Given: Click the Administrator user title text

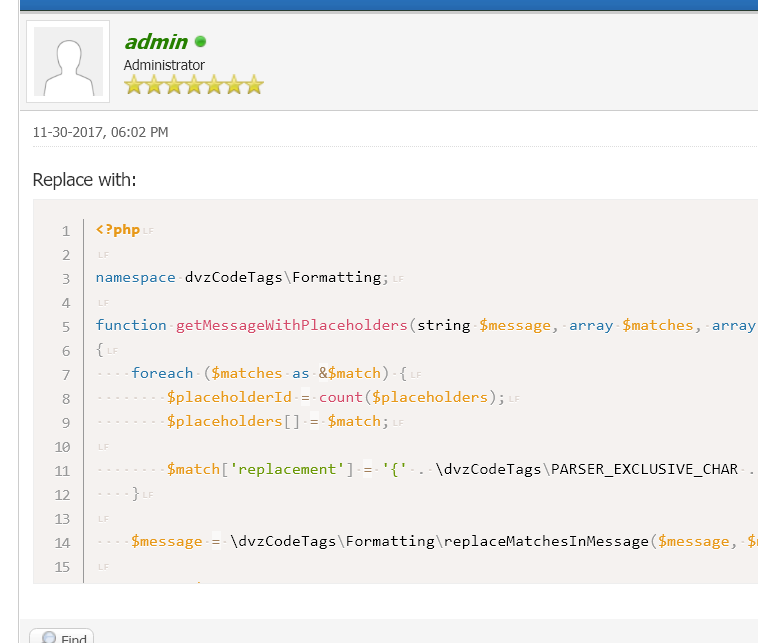Looking at the screenshot, I should click(x=164, y=65).
